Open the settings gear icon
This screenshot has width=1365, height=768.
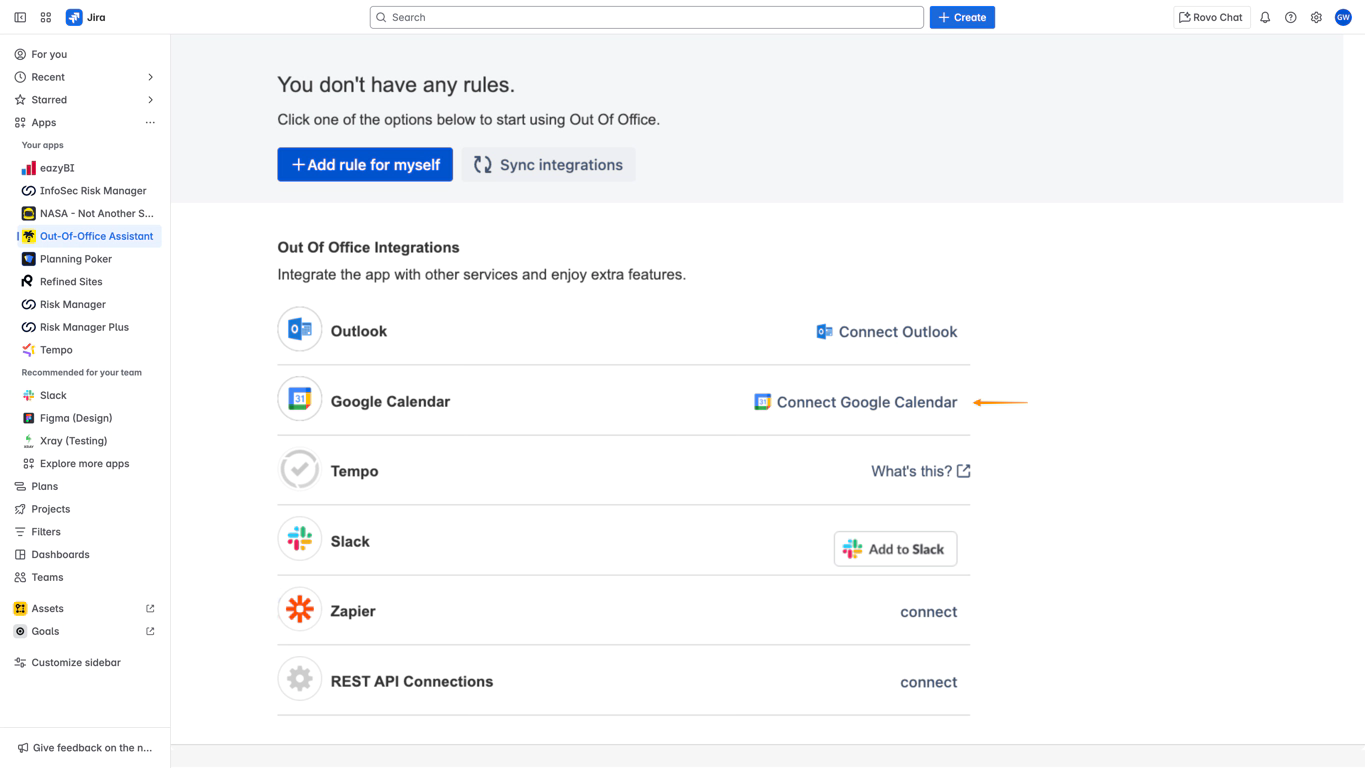click(1316, 17)
